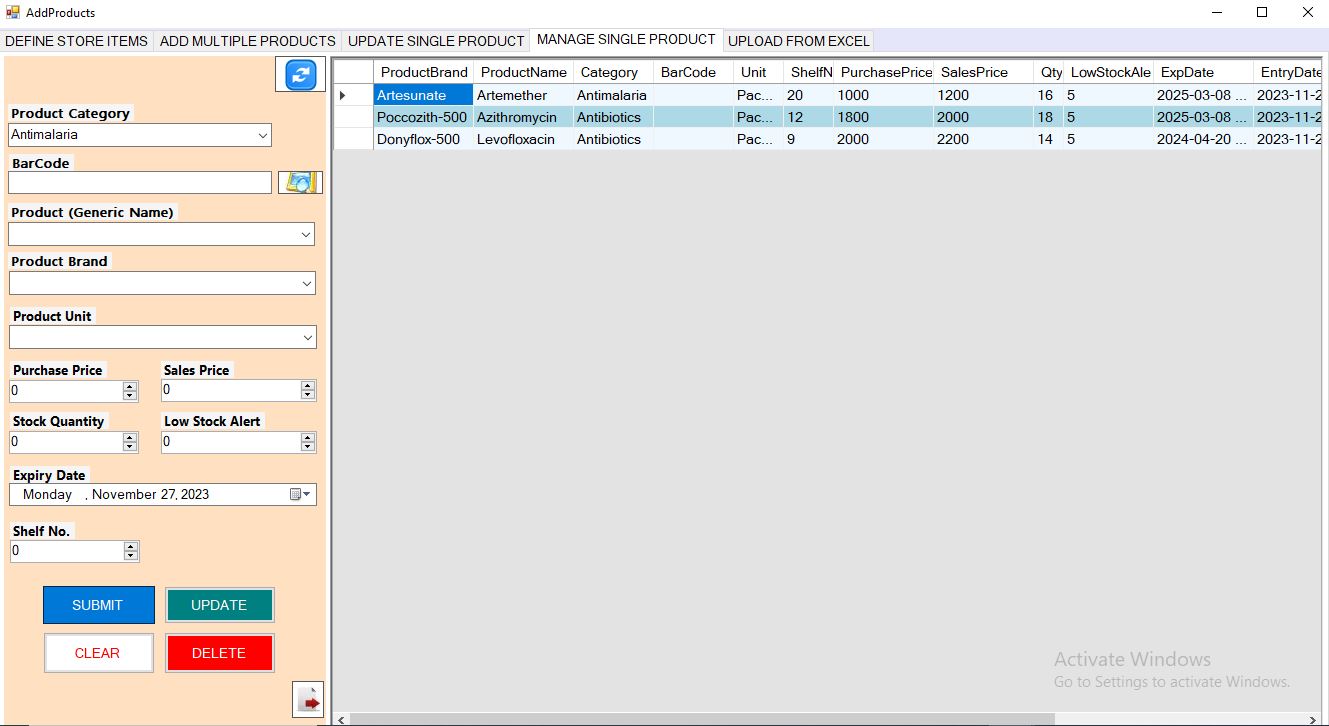Switch to DEFINE STORE ITEMS tab
Viewport: 1329px width, 726px height.
click(77, 41)
